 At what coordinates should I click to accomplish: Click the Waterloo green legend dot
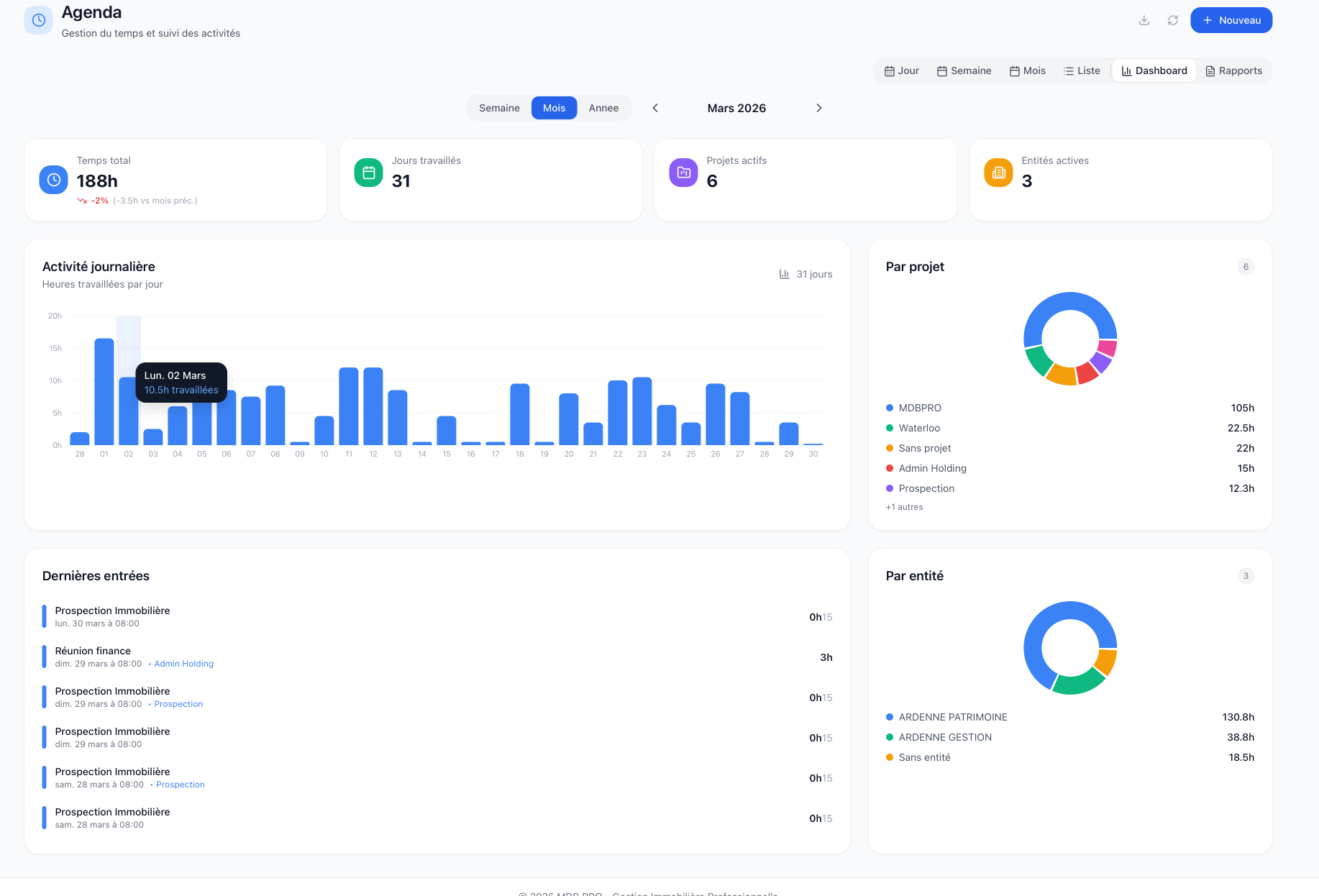point(890,428)
